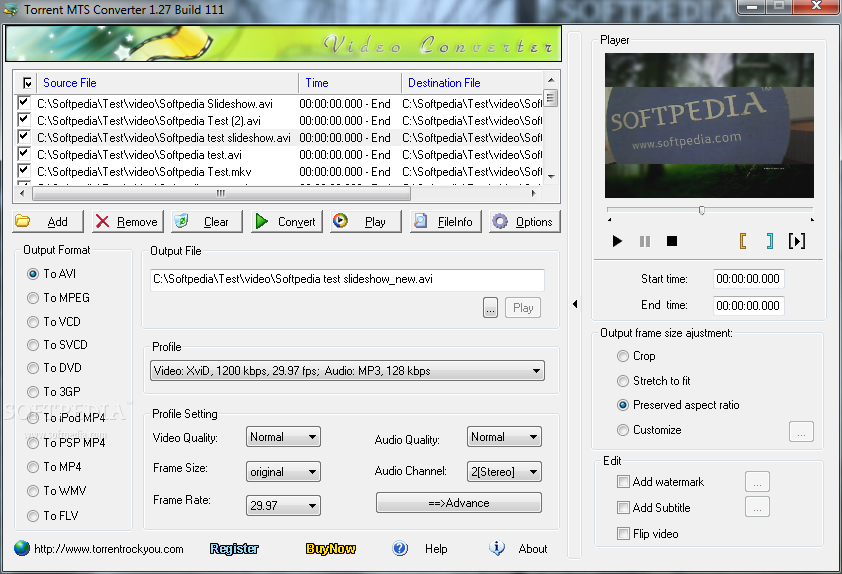Screen dimensions: 842x574
Task: Choose To WMV output format
Action: tap(33, 491)
